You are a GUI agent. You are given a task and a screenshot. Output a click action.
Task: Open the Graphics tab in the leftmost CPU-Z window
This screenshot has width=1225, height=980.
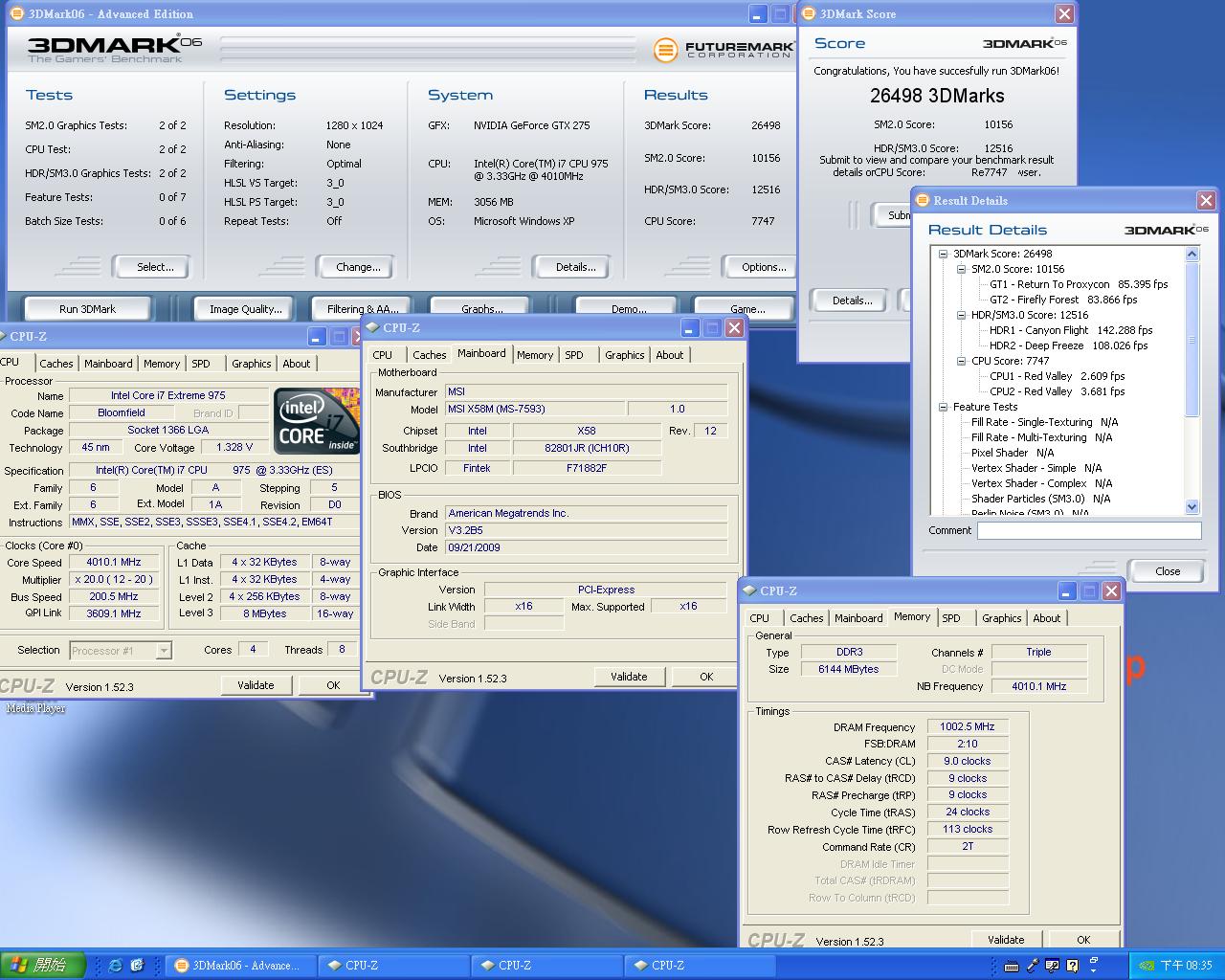(x=251, y=363)
